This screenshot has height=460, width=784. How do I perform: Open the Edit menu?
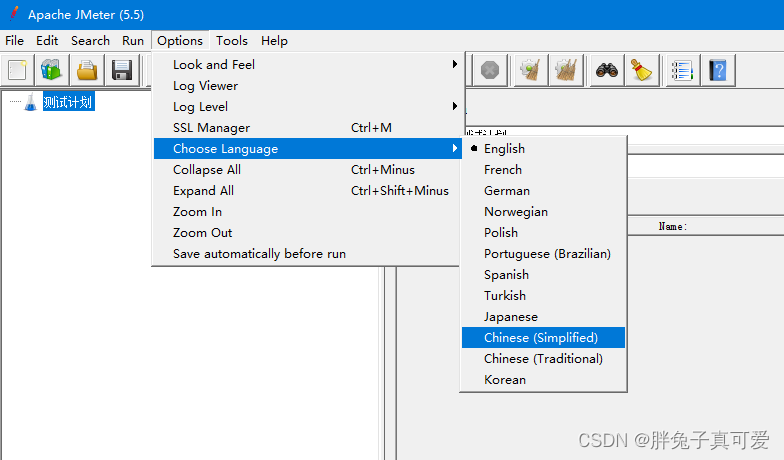(47, 40)
